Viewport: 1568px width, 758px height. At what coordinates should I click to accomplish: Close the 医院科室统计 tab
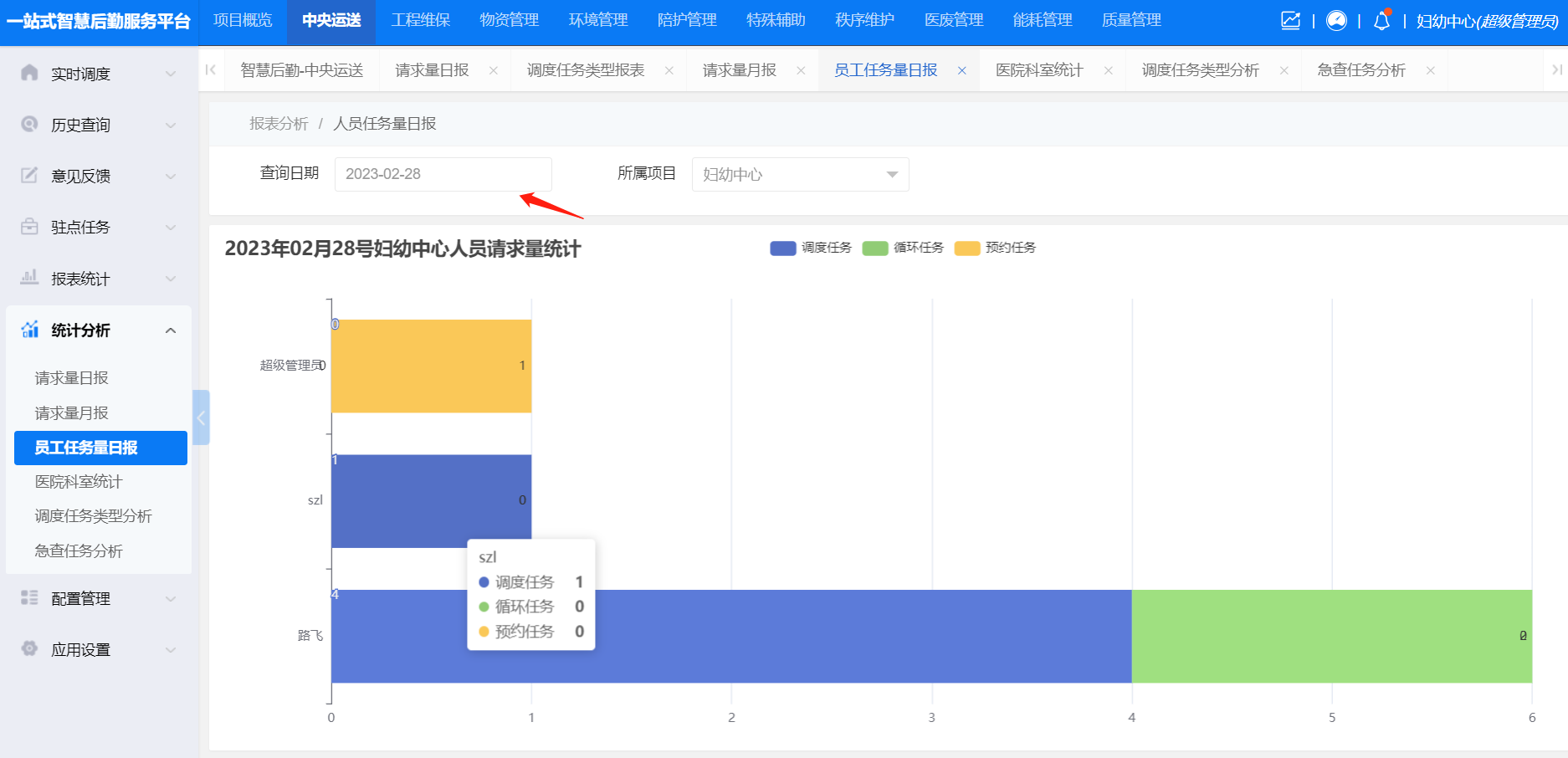click(x=1109, y=70)
